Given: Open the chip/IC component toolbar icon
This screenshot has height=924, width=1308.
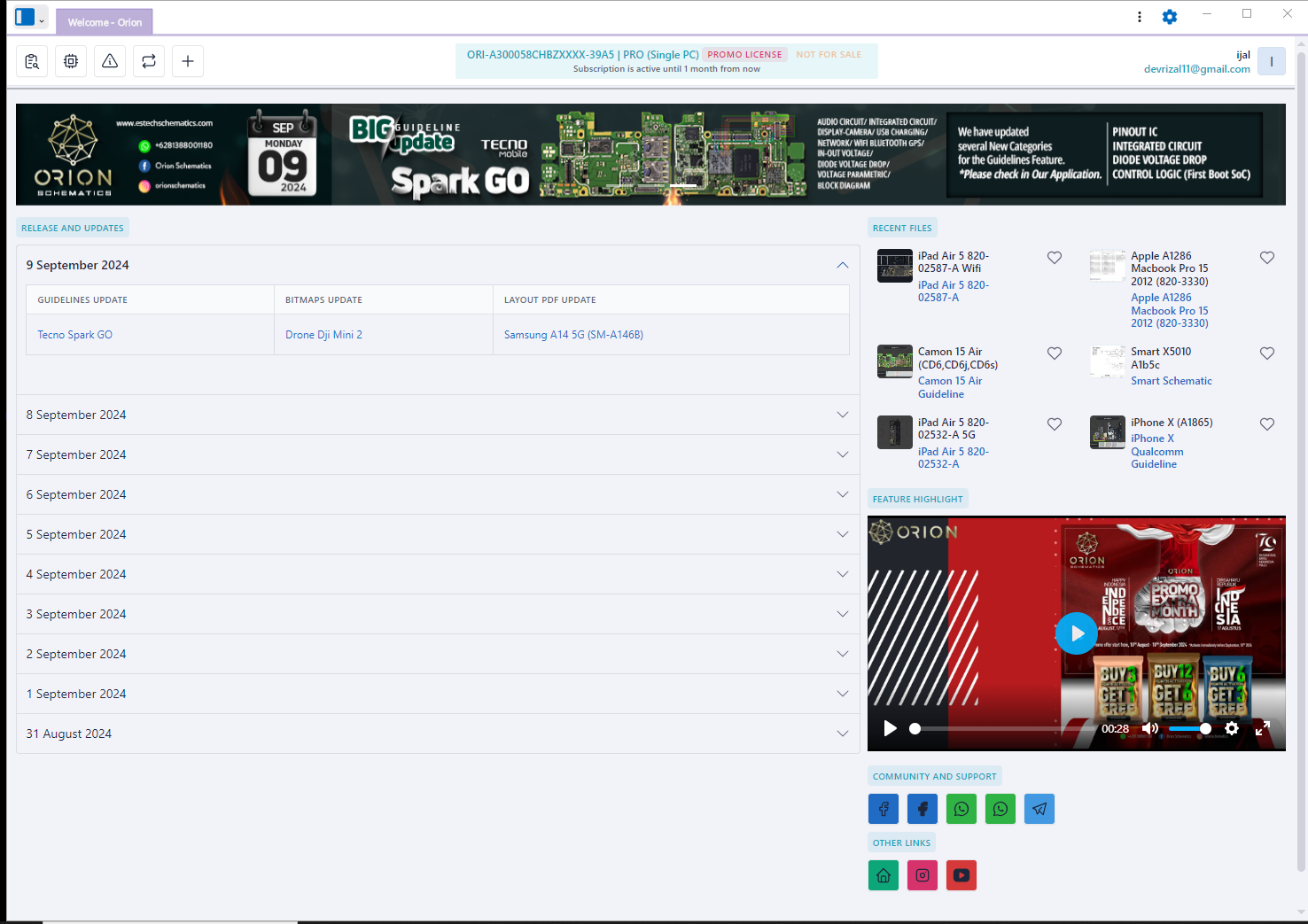Looking at the screenshot, I should (x=71, y=61).
